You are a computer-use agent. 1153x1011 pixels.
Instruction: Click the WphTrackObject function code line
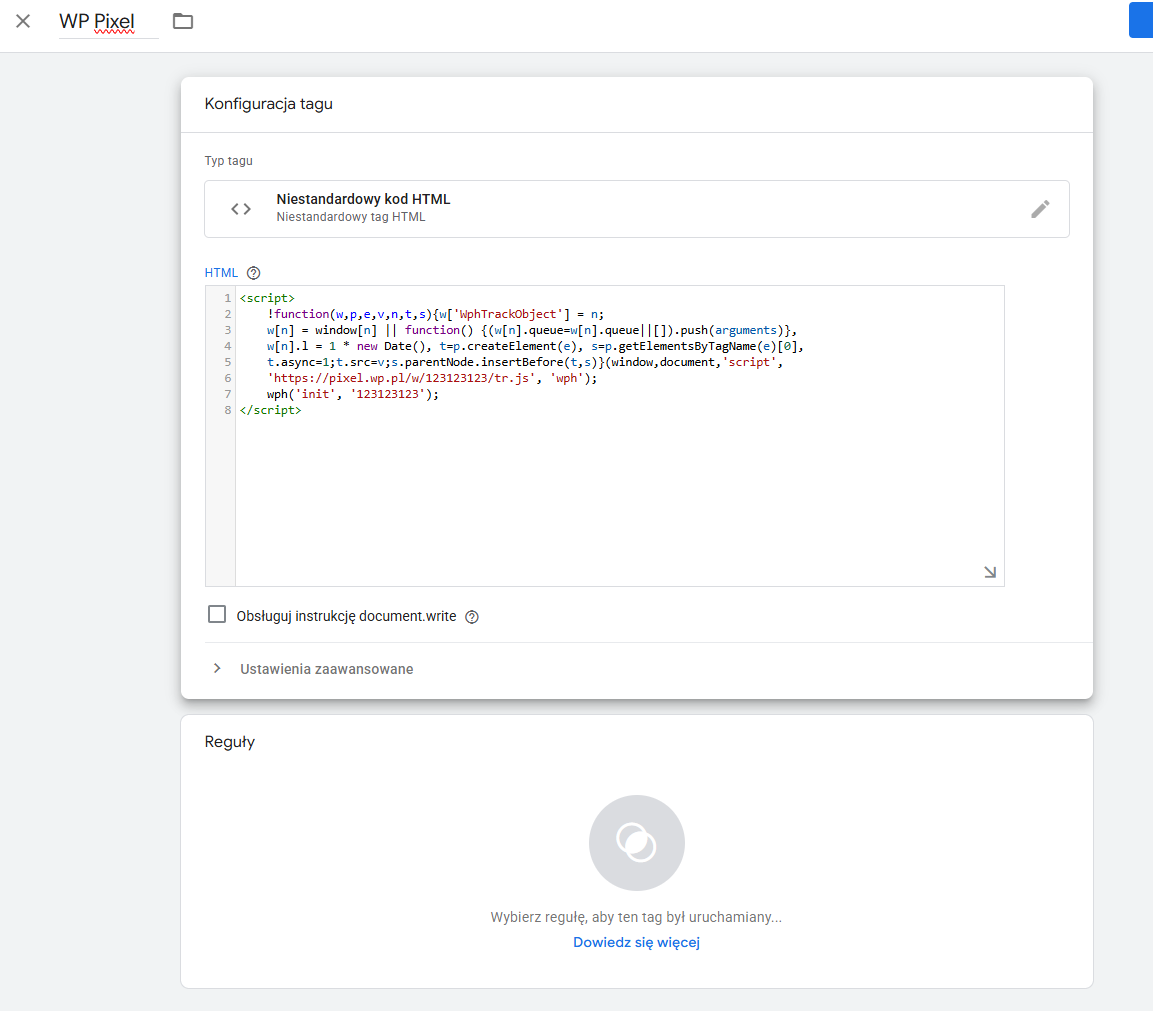[435, 314]
